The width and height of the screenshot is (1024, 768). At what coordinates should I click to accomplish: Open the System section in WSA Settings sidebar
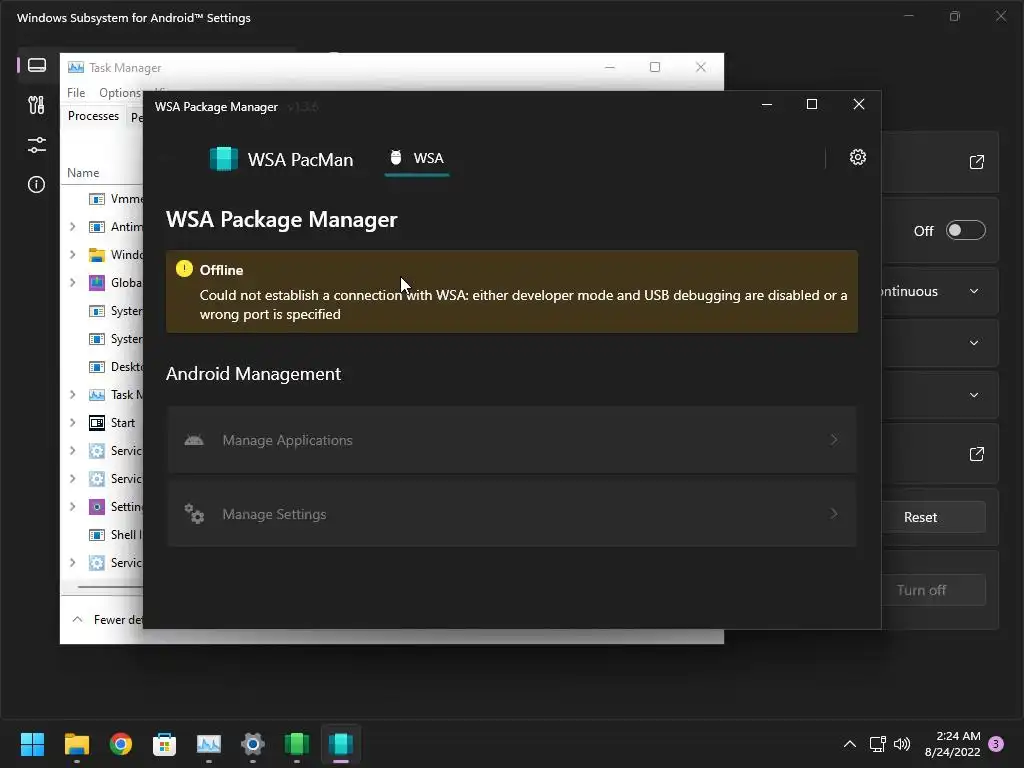37,65
